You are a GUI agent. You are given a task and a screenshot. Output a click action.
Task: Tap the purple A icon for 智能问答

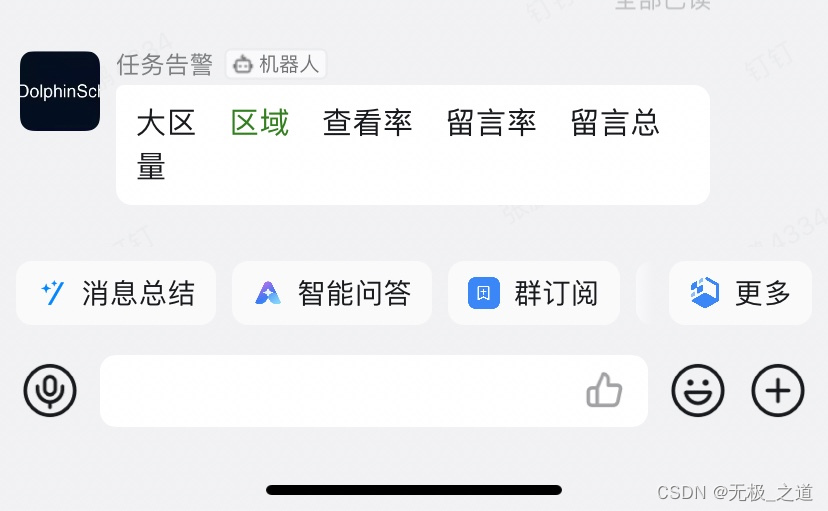point(268,293)
